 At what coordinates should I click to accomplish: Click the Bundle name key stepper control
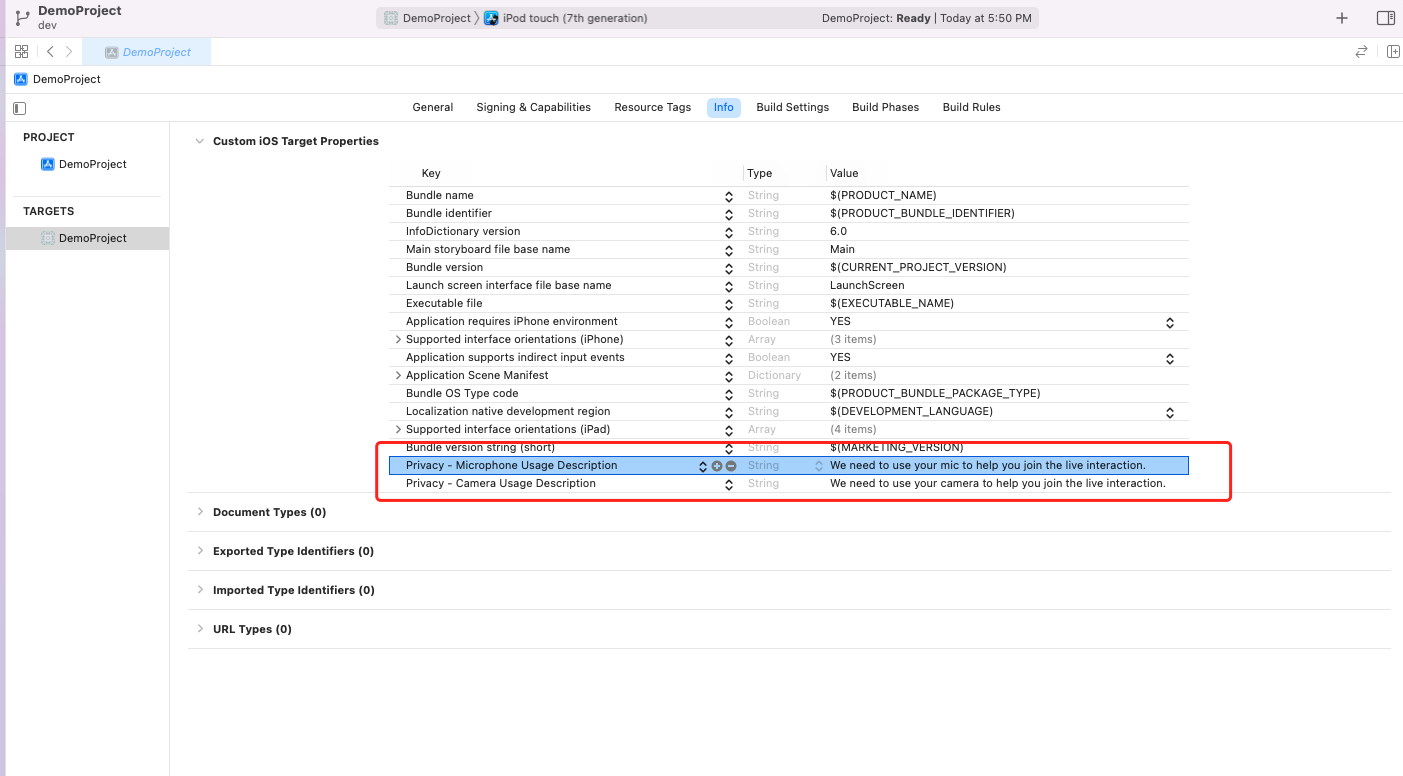[728, 196]
